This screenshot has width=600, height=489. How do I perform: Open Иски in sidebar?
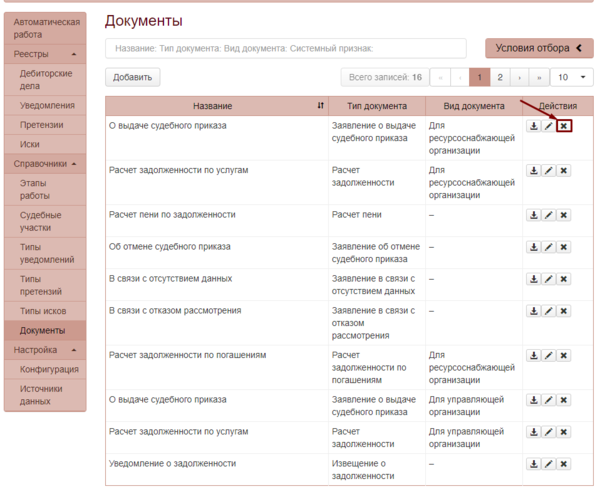coord(45,144)
